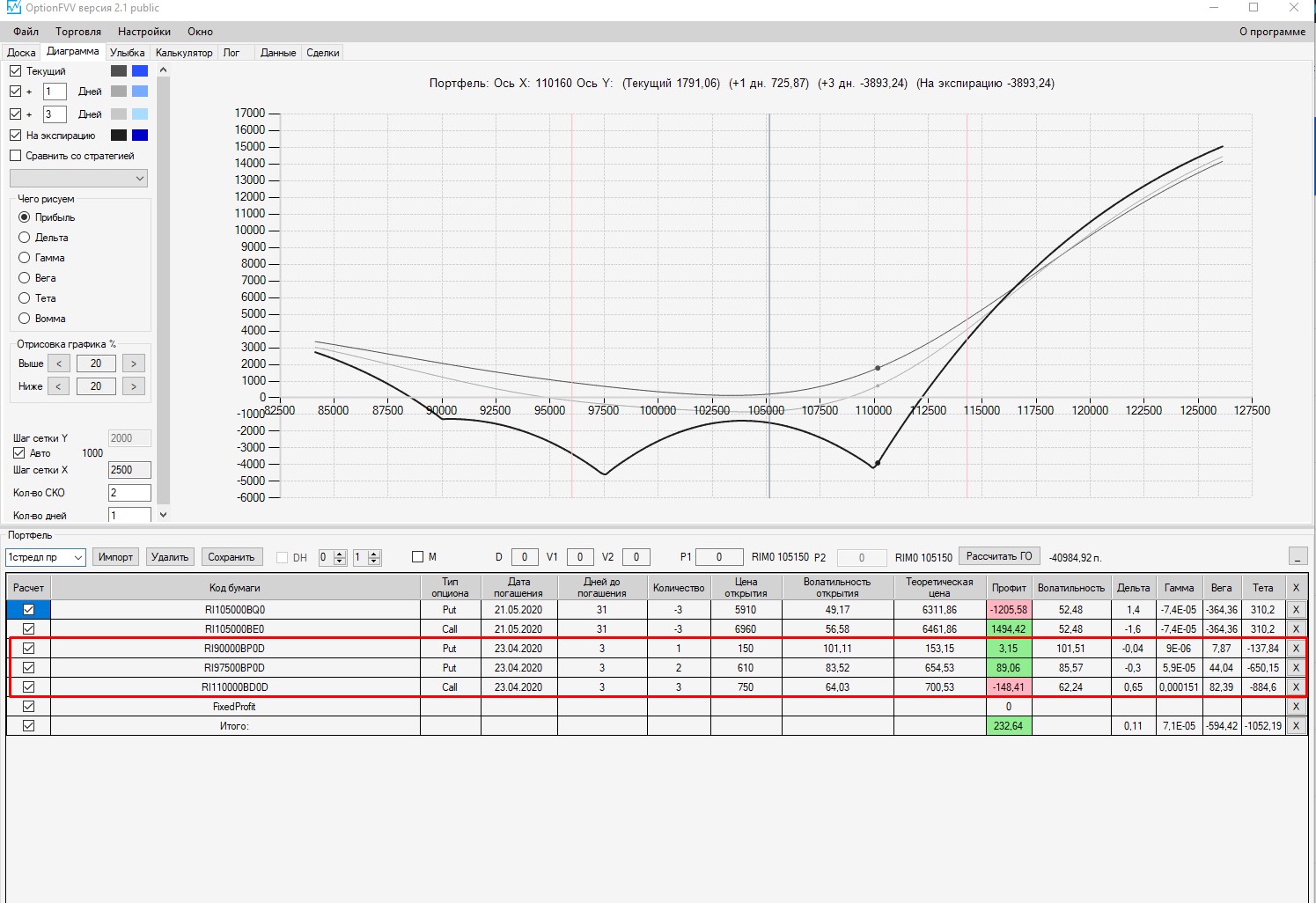Click the stepper arrows on the first DH spinner
The image size is (1316, 903).
click(340, 557)
